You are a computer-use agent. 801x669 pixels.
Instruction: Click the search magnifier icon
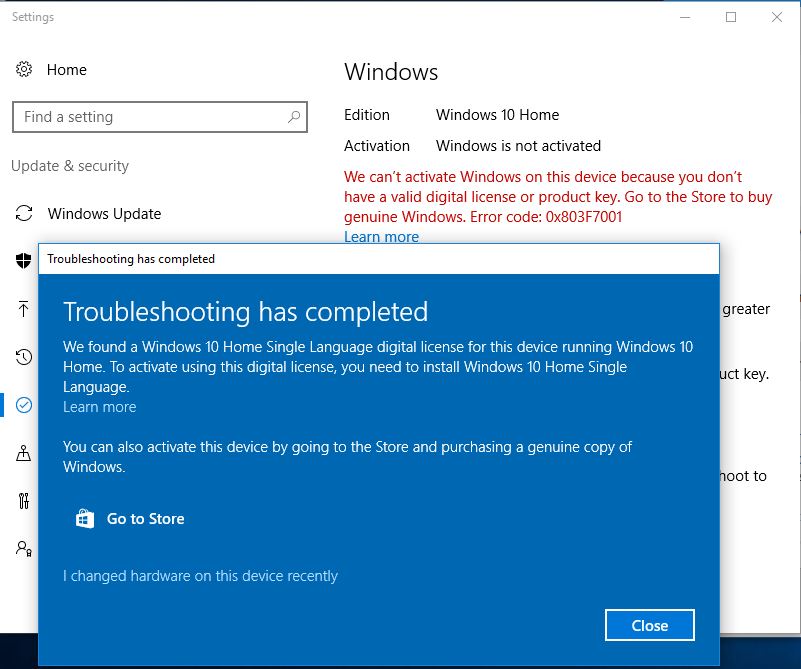click(x=294, y=117)
